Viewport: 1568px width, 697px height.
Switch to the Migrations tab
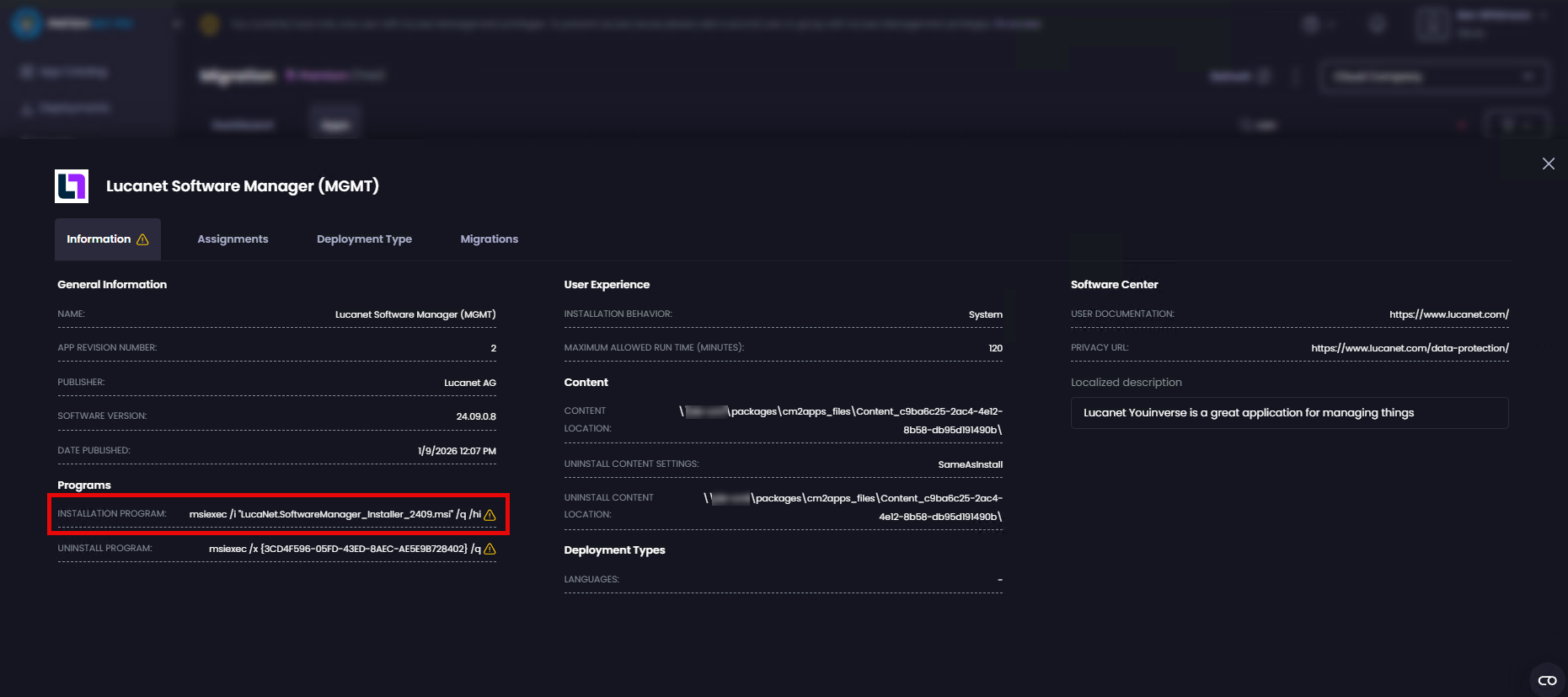(x=489, y=239)
